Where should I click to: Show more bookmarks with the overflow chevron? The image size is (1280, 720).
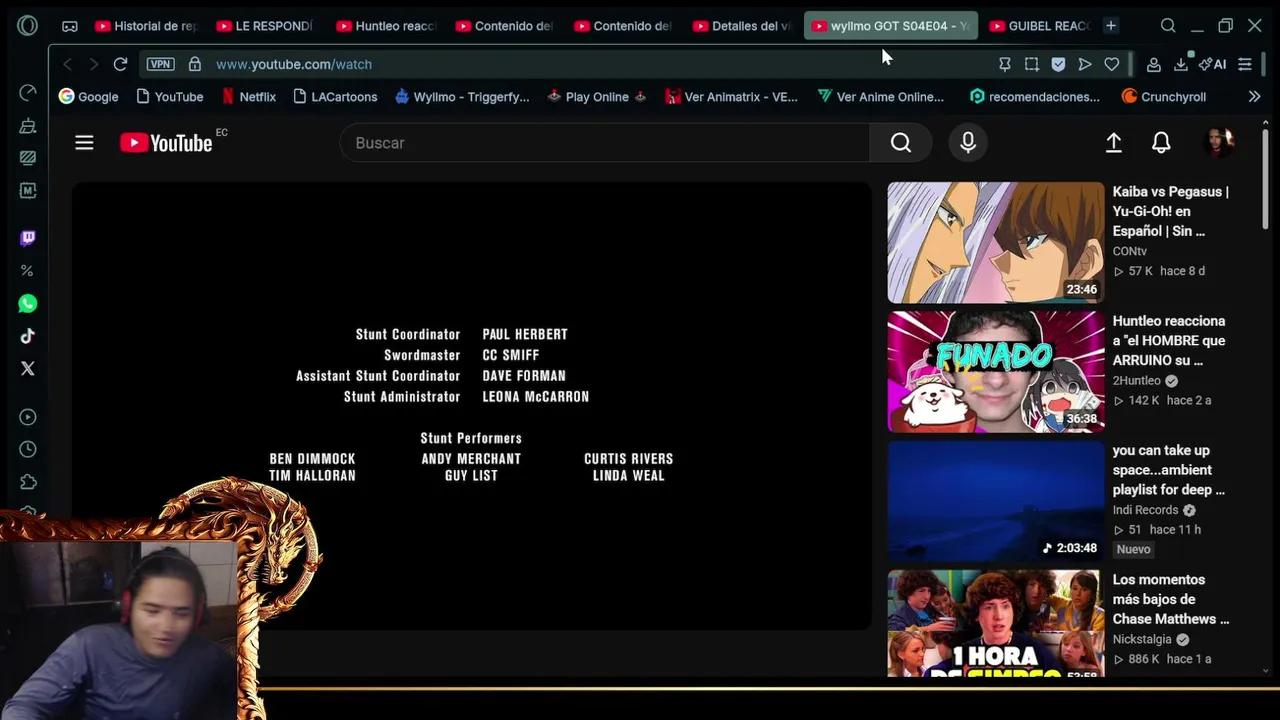point(1254,97)
